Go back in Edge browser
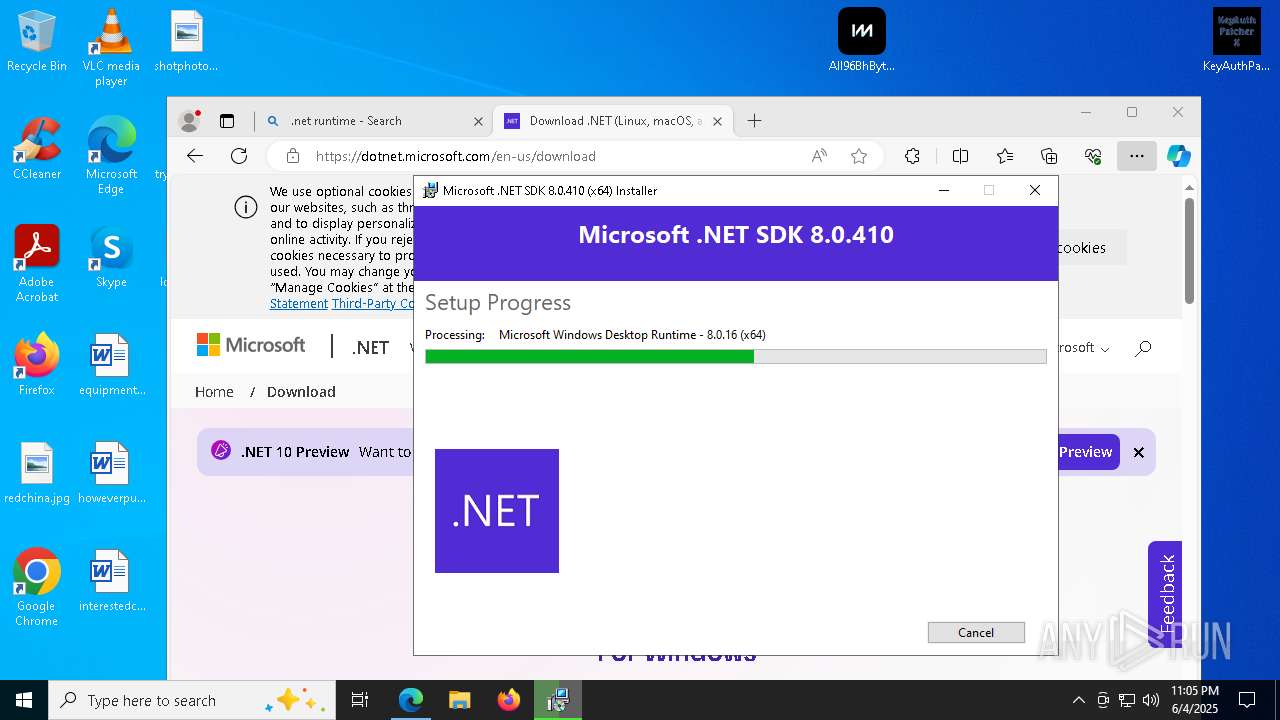Screen dimensions: 1280x720 click(x=195, y=156)
